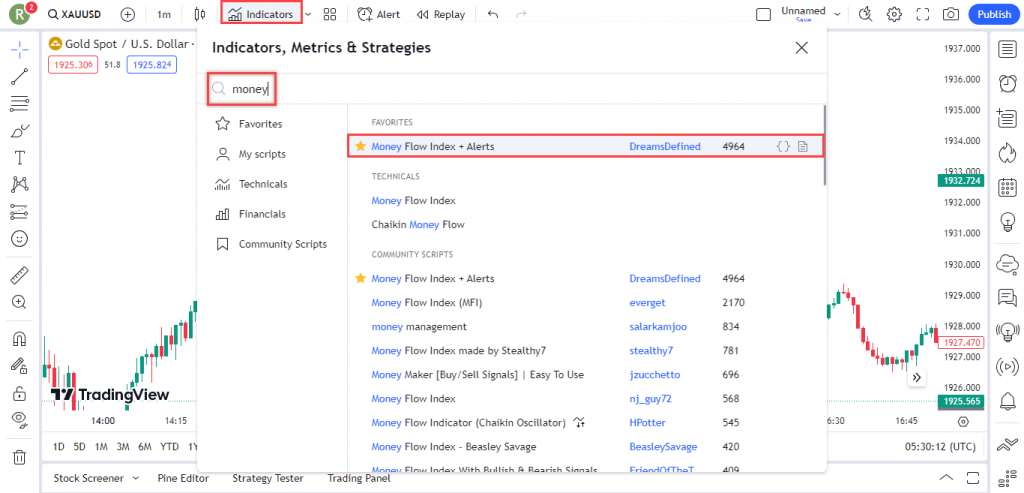
Task: Open the layout setup square icon
Action: [x=763, y=14]
